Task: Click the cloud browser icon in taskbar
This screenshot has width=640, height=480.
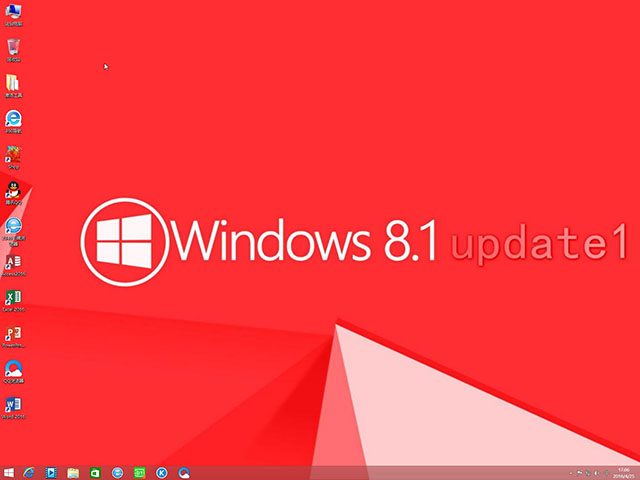Action: click(x=184, y=472)
